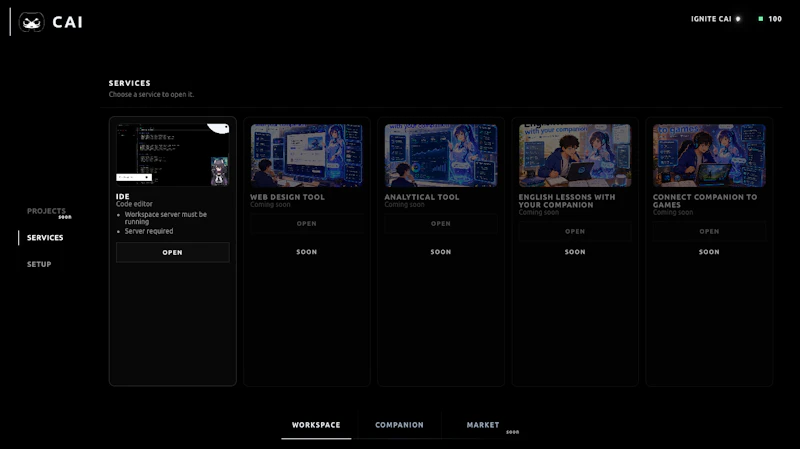Screen dimensions: 800x449
Task: Click 'Code editor' subtitle on IDE card
Action: tap(134, 204)
